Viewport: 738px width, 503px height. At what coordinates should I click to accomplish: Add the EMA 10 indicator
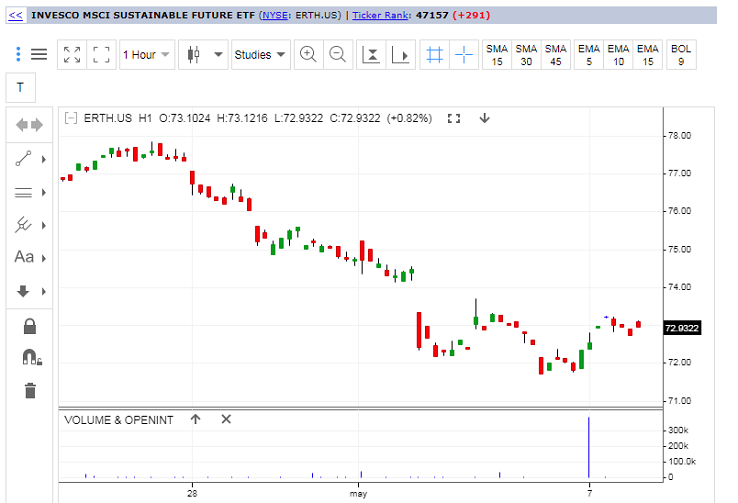pyautogui.click(x=618, y=55)
